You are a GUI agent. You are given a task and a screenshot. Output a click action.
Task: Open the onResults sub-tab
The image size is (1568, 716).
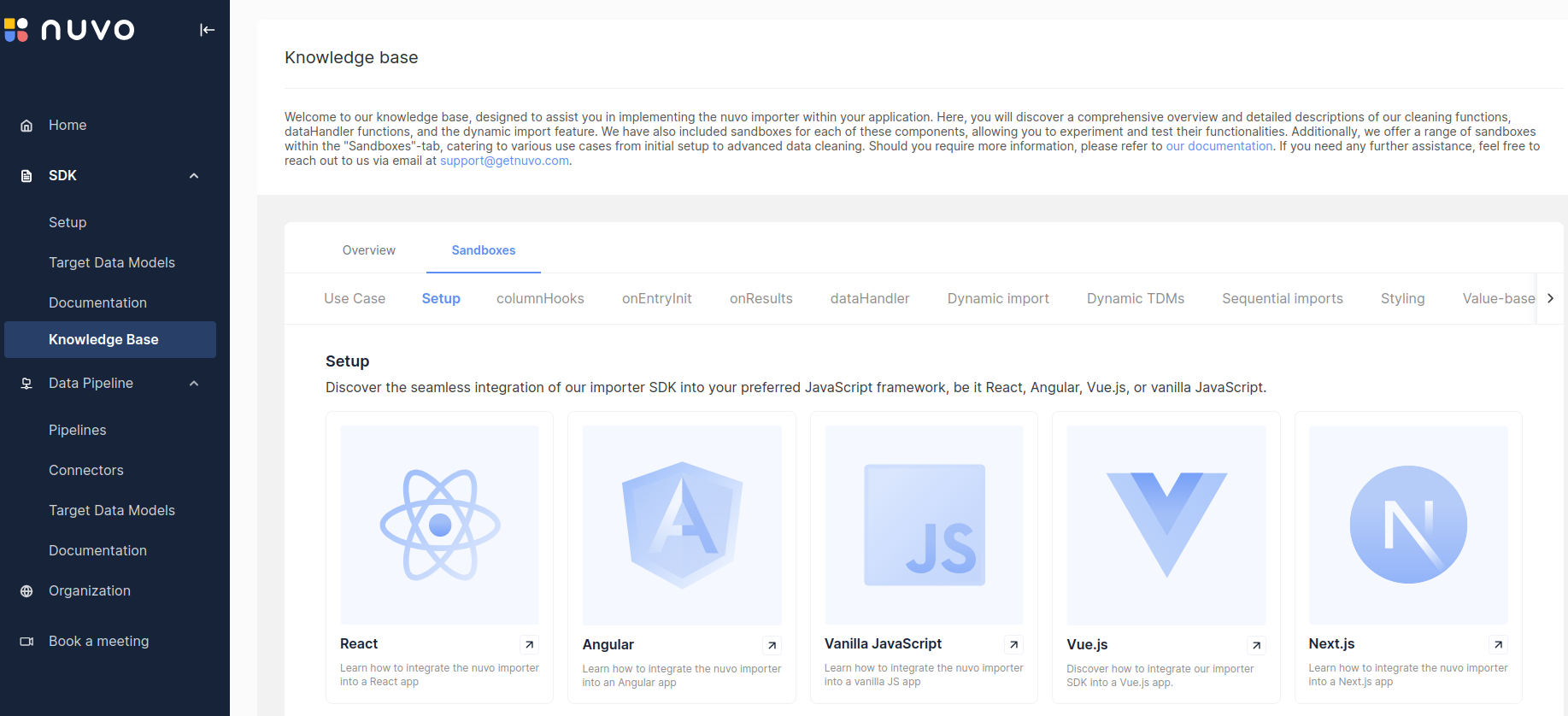coord(761,298)
